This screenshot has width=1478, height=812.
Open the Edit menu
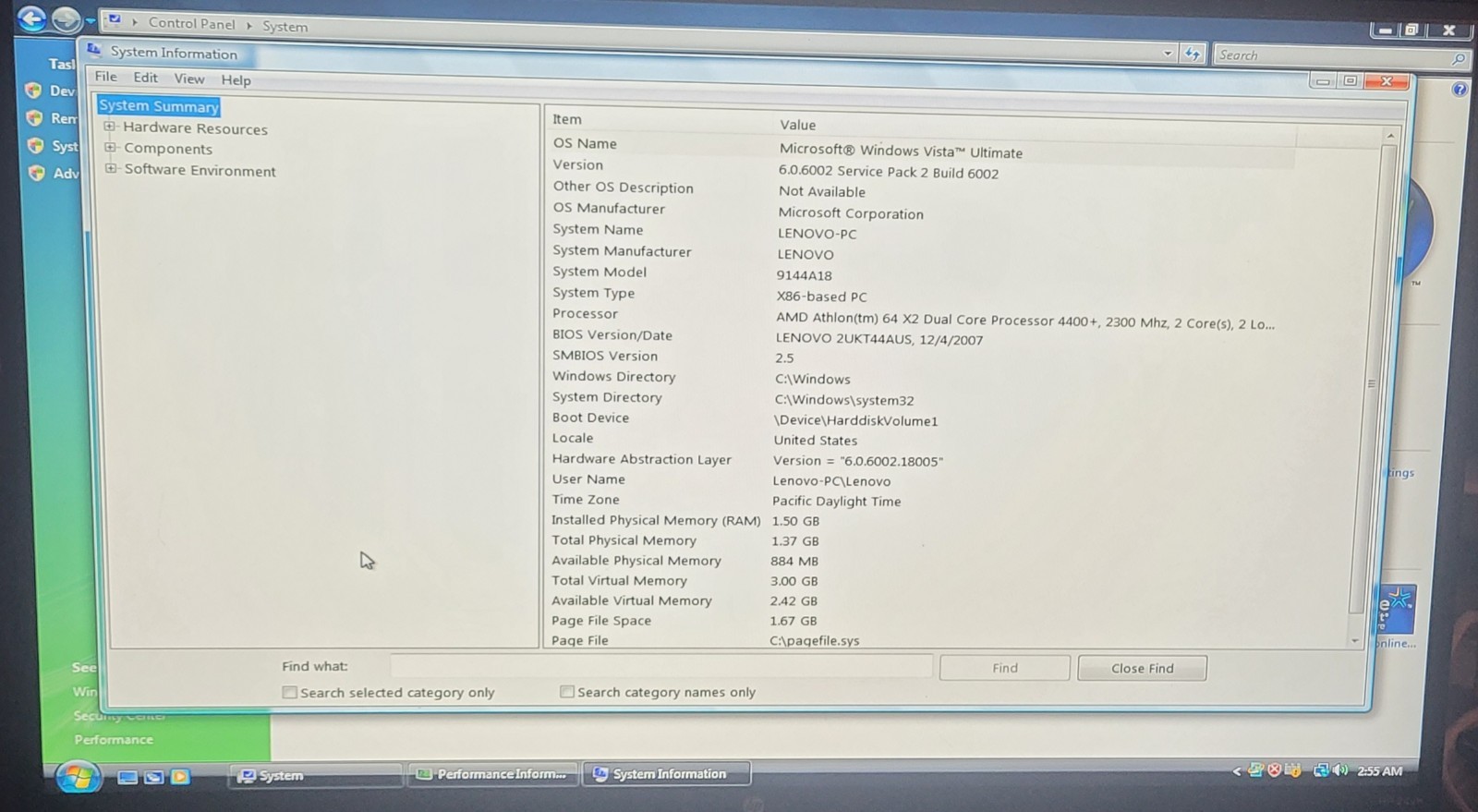click(145, 78)
